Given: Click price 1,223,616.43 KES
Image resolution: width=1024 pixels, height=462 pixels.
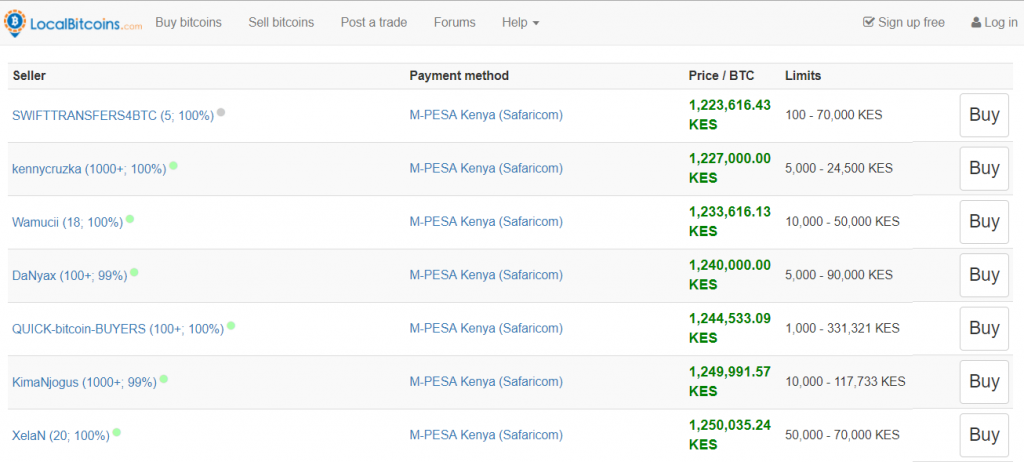Looking at the screenshot, I should (729, 115).
